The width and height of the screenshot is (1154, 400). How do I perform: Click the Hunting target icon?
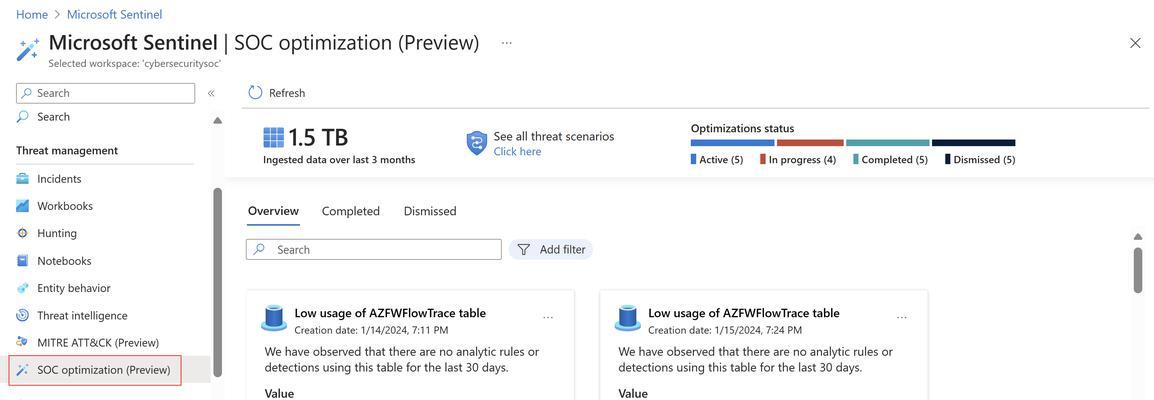tap(23, 233)
